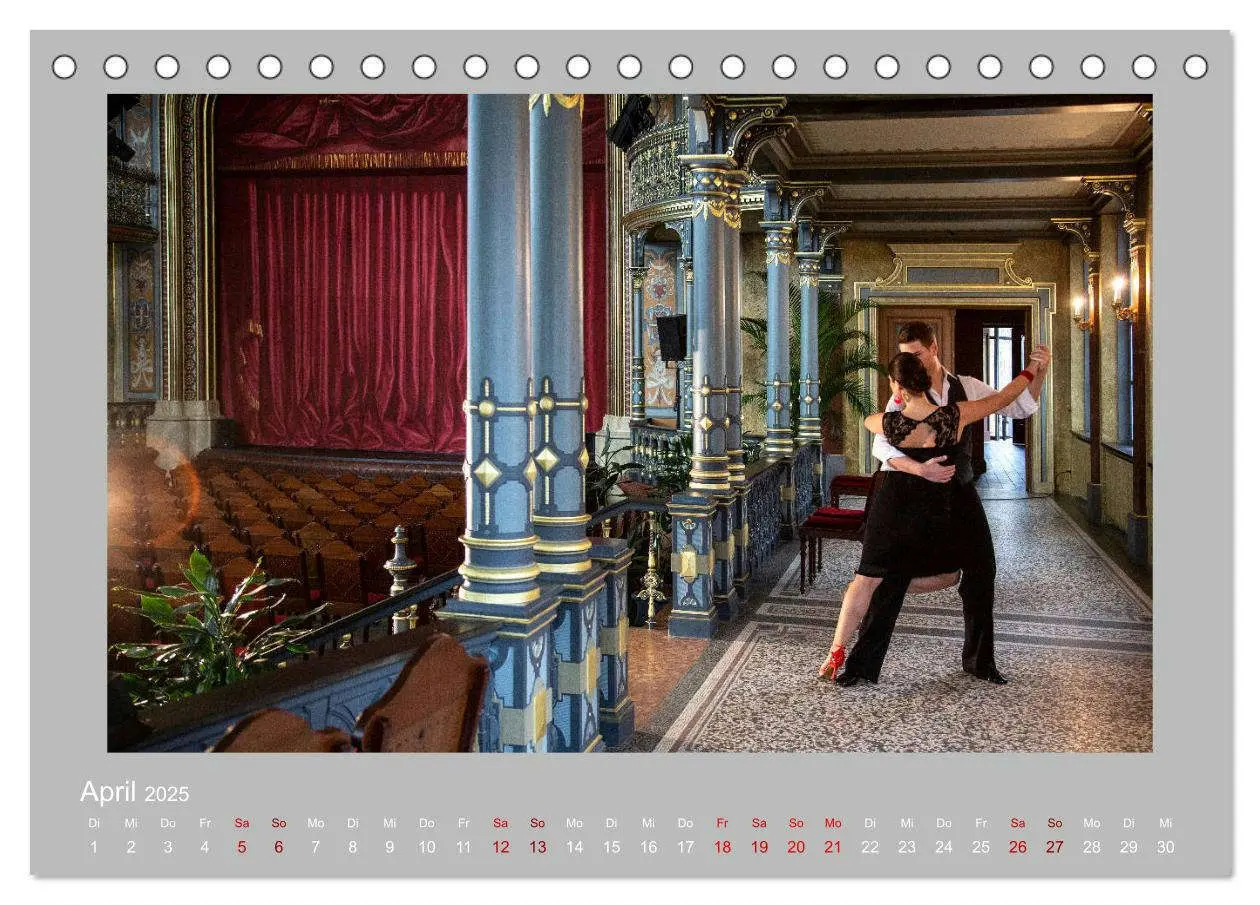Image resolution: width=1260 pixels, height=905 pixels.
Task: Select Sunday day 13
Action: tap(538, 847)
